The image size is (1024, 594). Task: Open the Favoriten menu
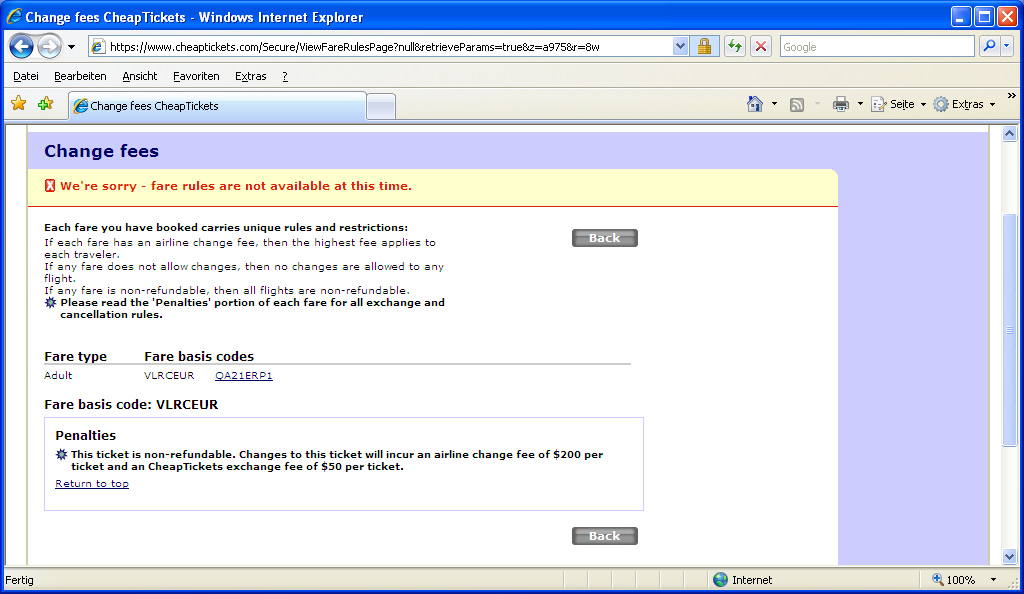click(x=196, y=76)
